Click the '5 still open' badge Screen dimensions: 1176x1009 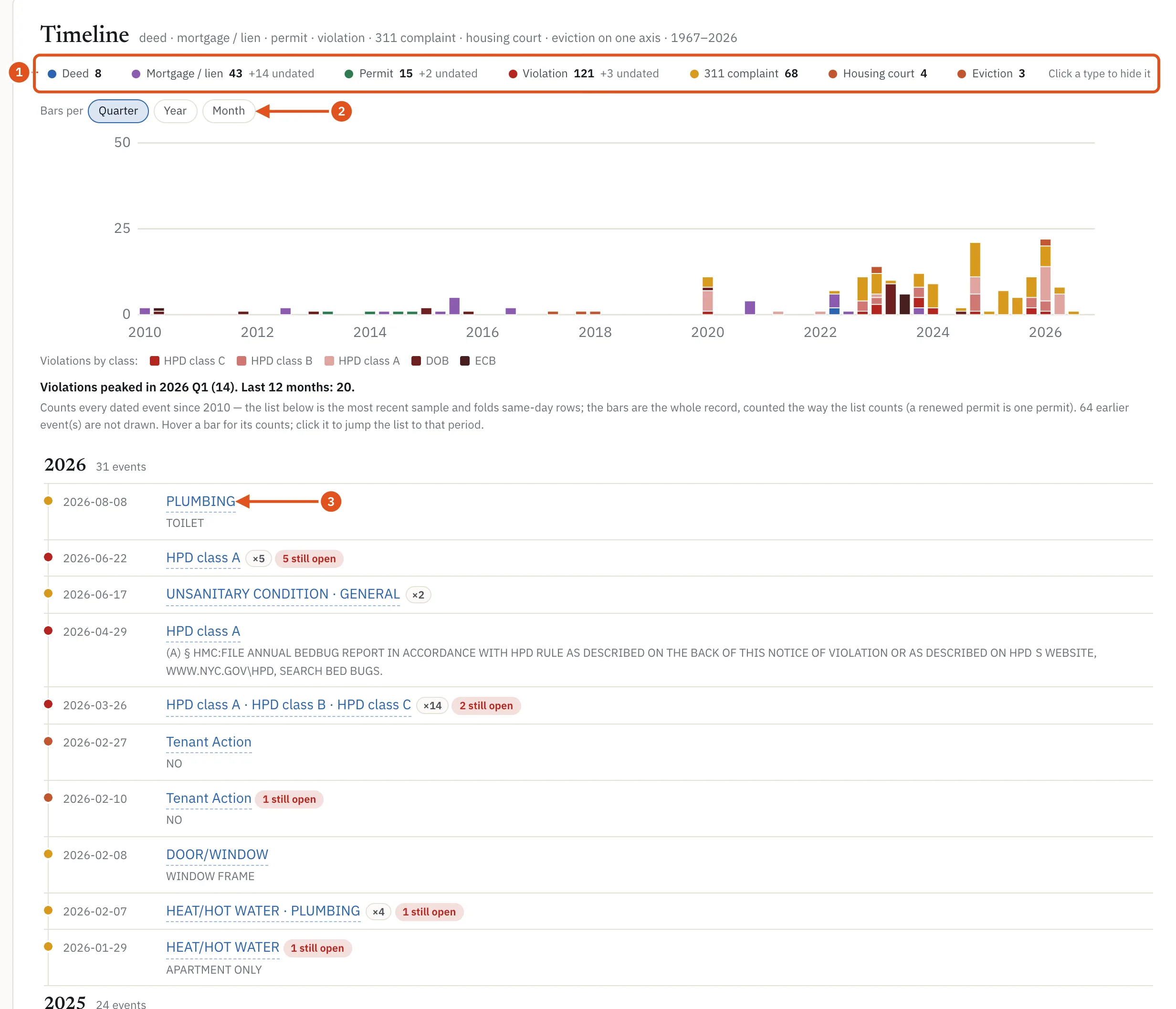[309, 559]
